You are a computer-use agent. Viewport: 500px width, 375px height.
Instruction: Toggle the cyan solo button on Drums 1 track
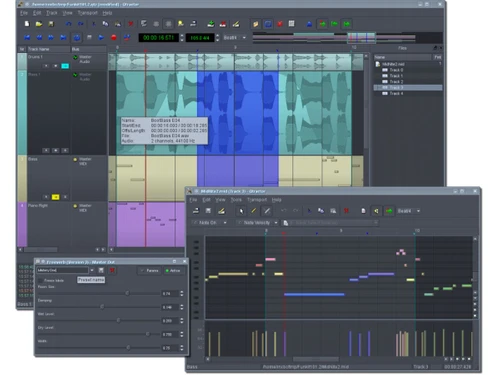[x=65, y=66]
